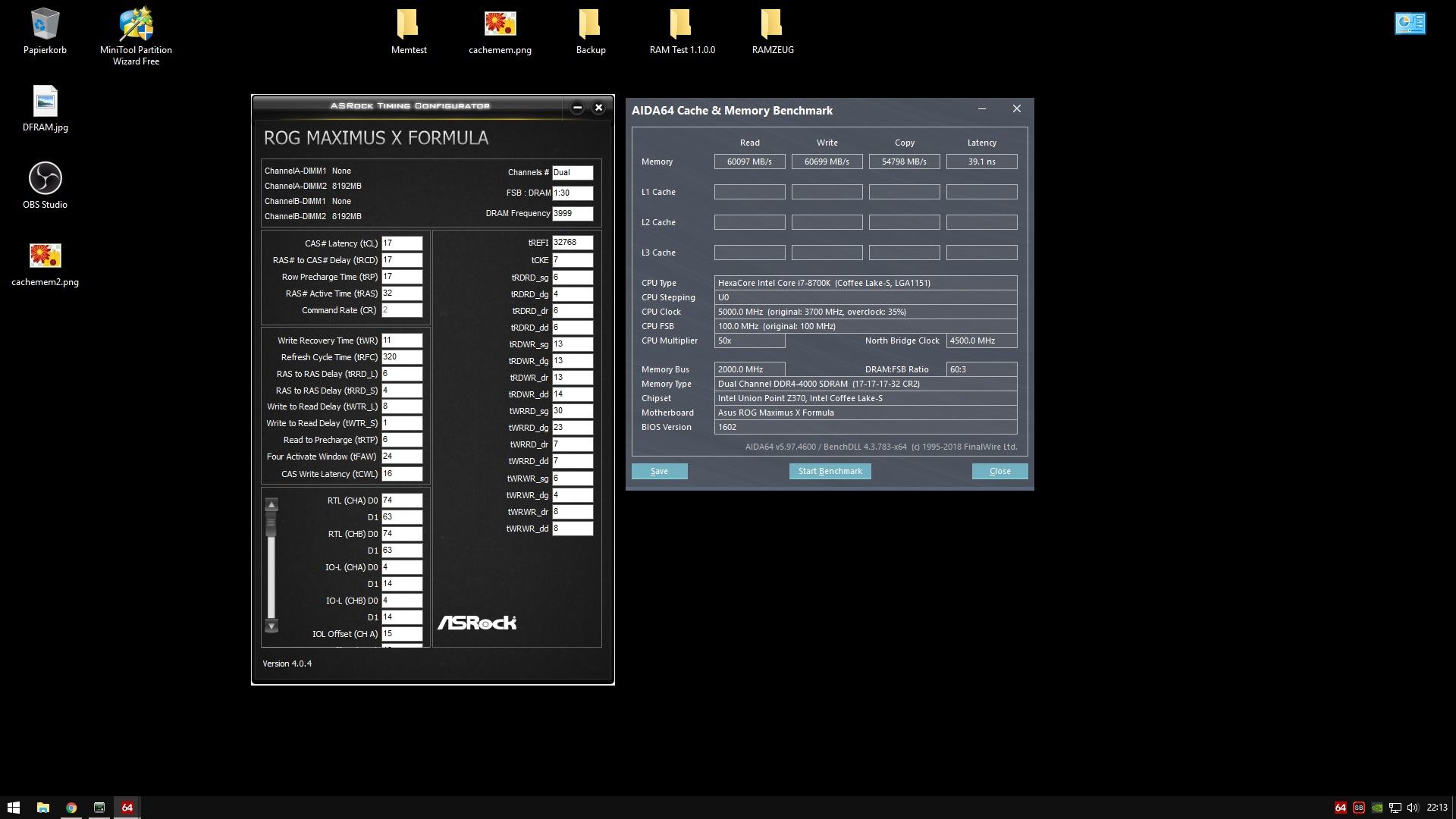
Task: Open RAM Test 1.1.0.0 folder
Action: click(x=682, y=32)
